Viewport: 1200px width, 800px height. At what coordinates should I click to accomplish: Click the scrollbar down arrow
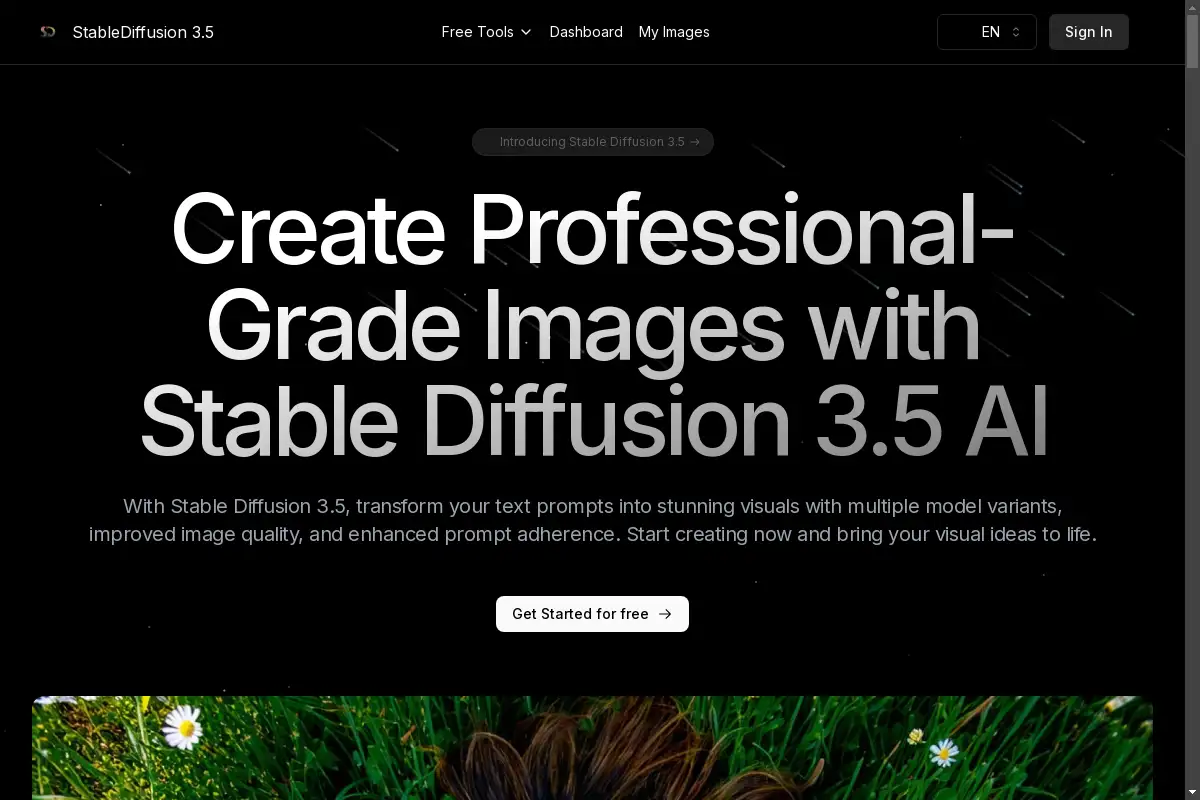point(1193,793)
